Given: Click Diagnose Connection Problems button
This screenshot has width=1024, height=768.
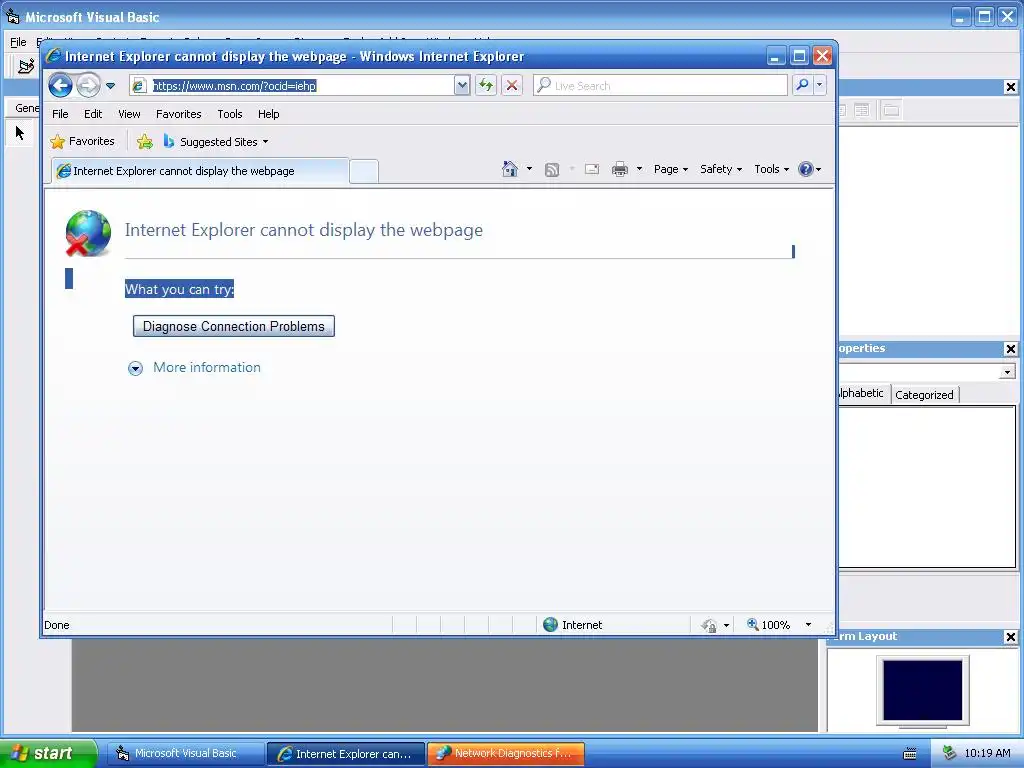Looking at the screenshot, I should pos(234,327).
